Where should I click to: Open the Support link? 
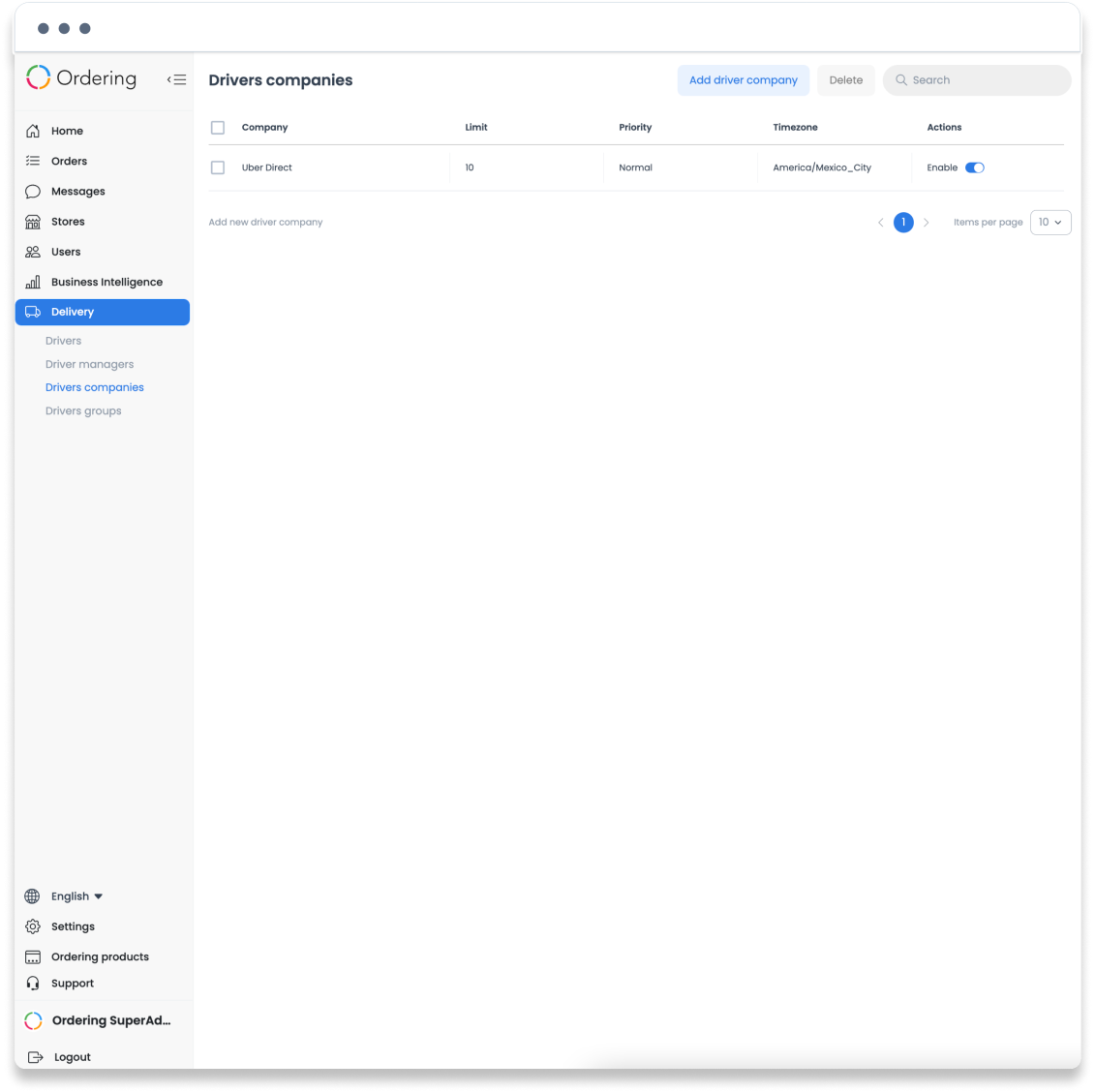tap(73, 983)
